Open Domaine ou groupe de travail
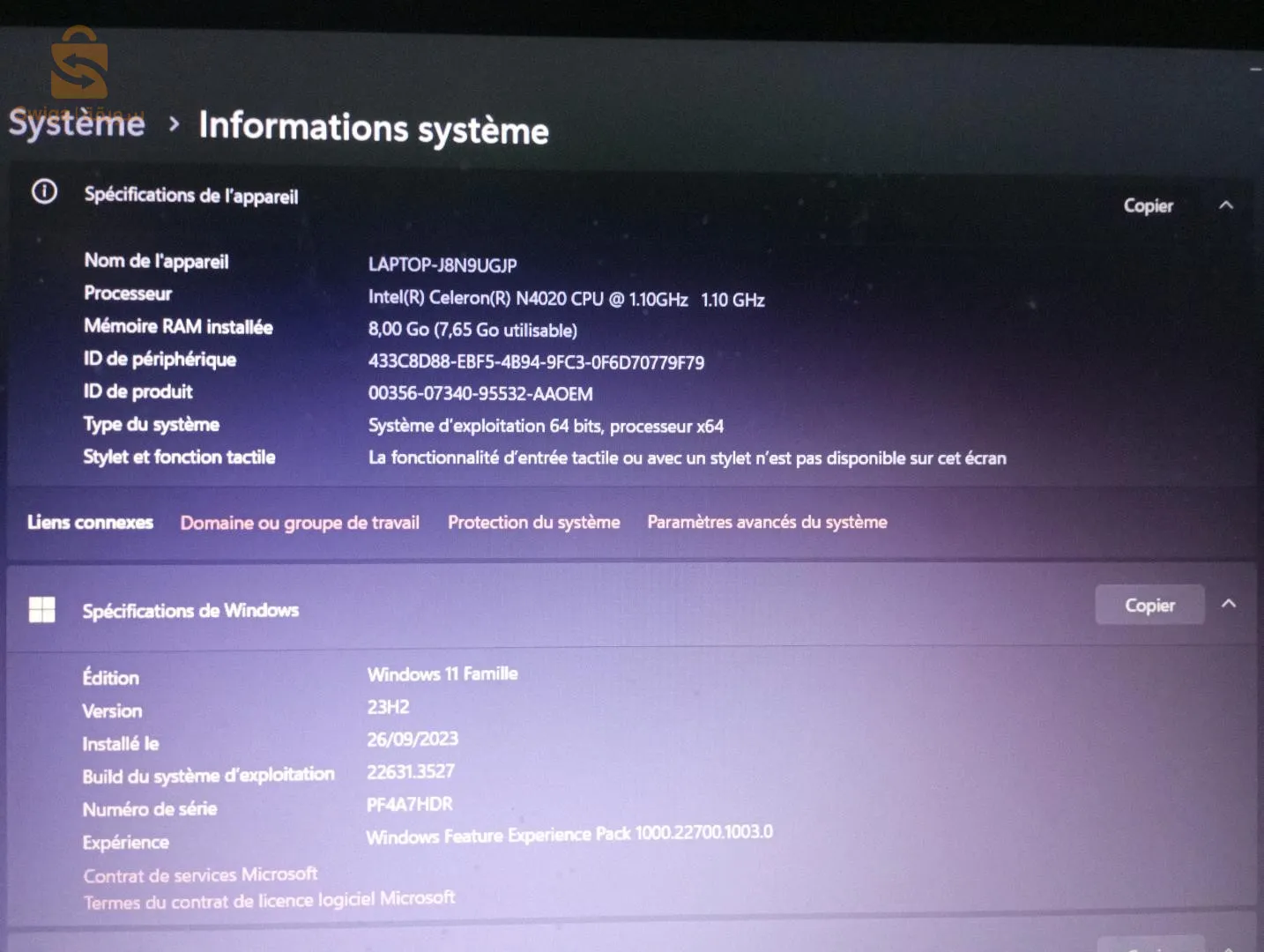The height and width of the screenshot is (952, 1264). pyautogui.click(x=300, y=523)
